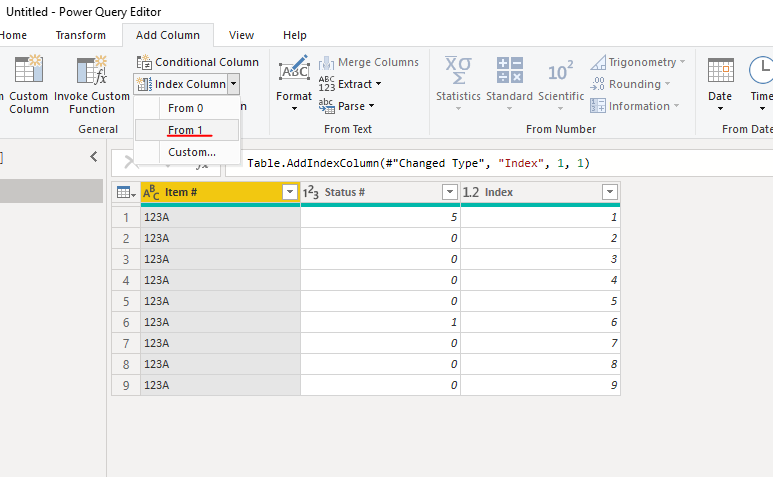The width and height of the screenshot is (773, 477).
Task: Click the Index column header
Action: pos(540,192)
